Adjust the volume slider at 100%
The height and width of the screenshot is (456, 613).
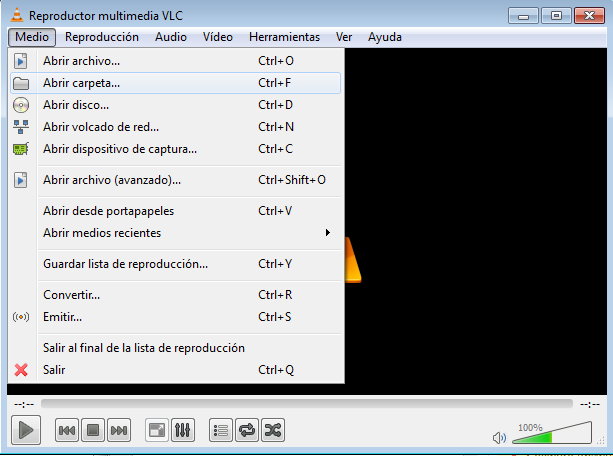click(x=552, y=433)
